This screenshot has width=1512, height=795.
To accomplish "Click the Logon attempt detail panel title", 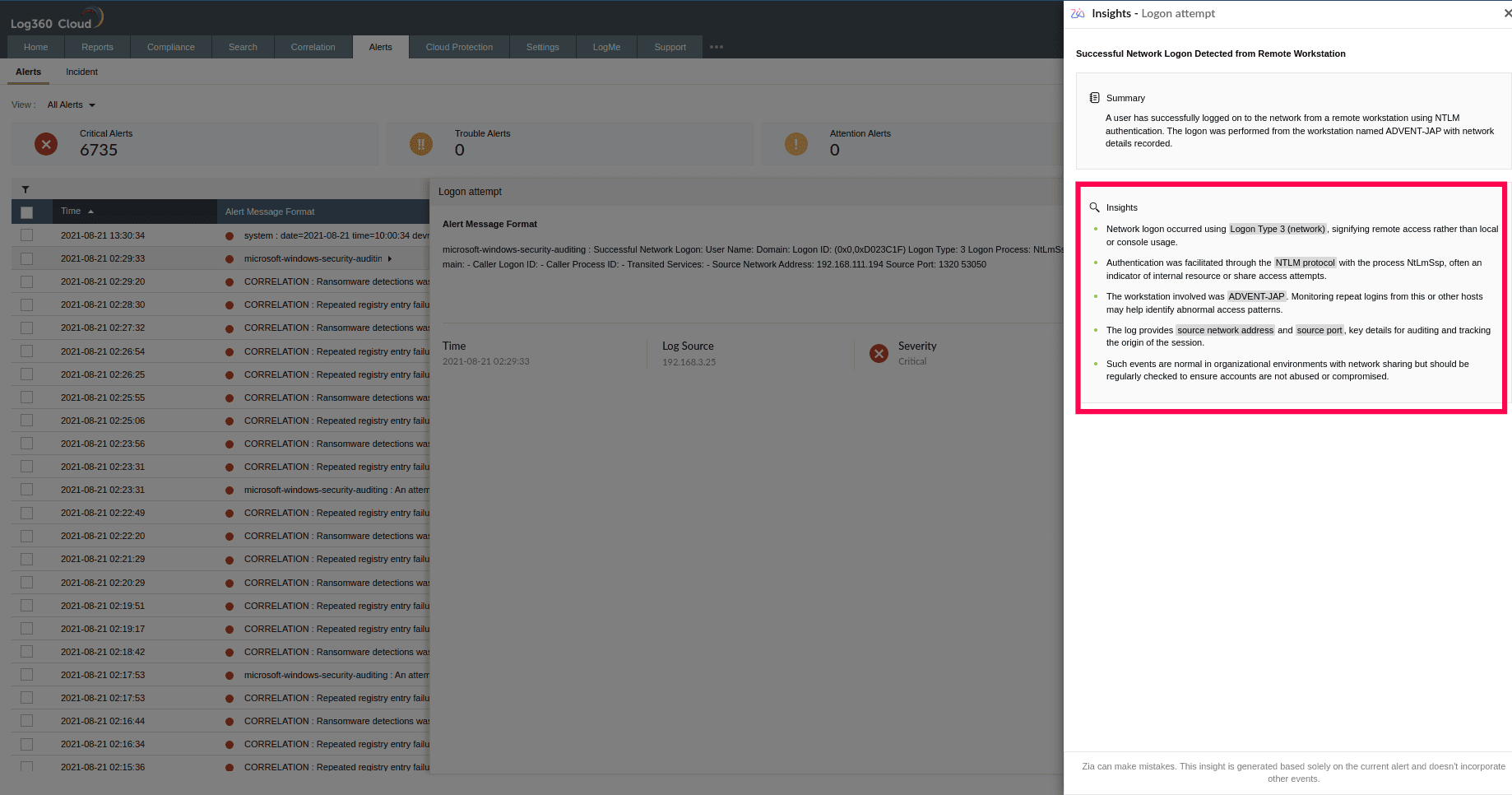I will pos(470,192).
